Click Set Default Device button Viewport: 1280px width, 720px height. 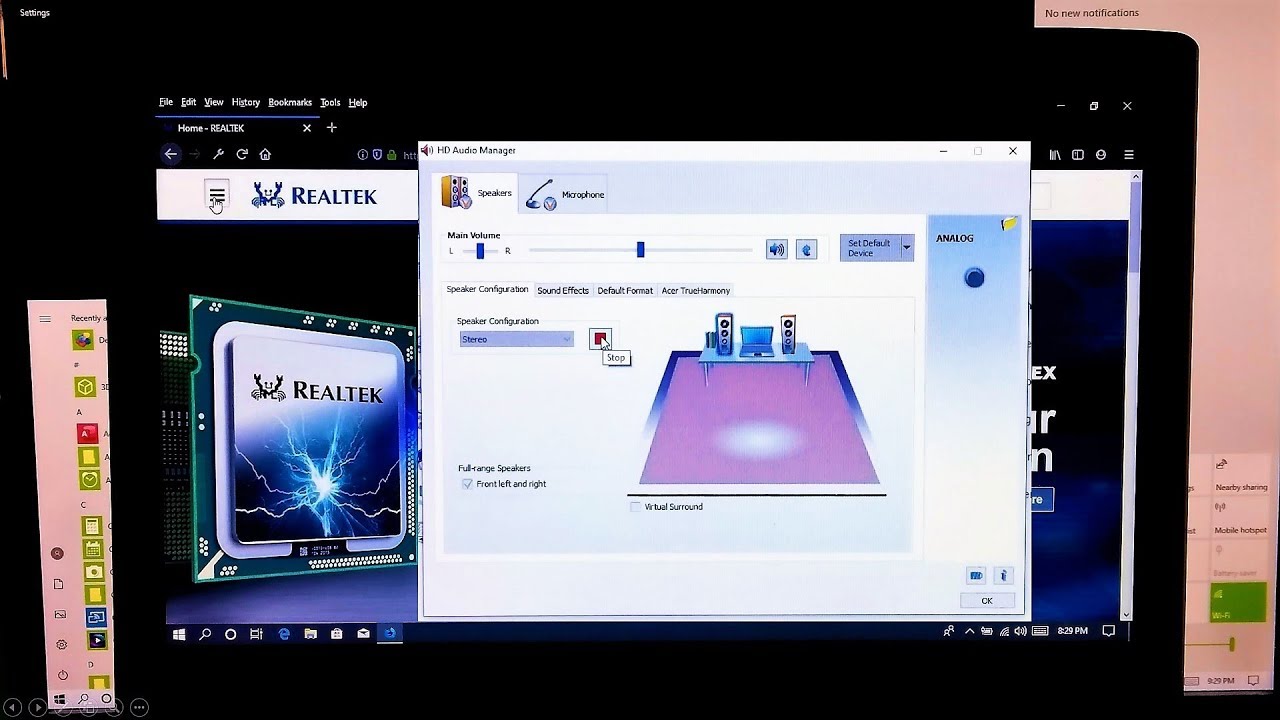pyautogui.click(x=869, y=247)
